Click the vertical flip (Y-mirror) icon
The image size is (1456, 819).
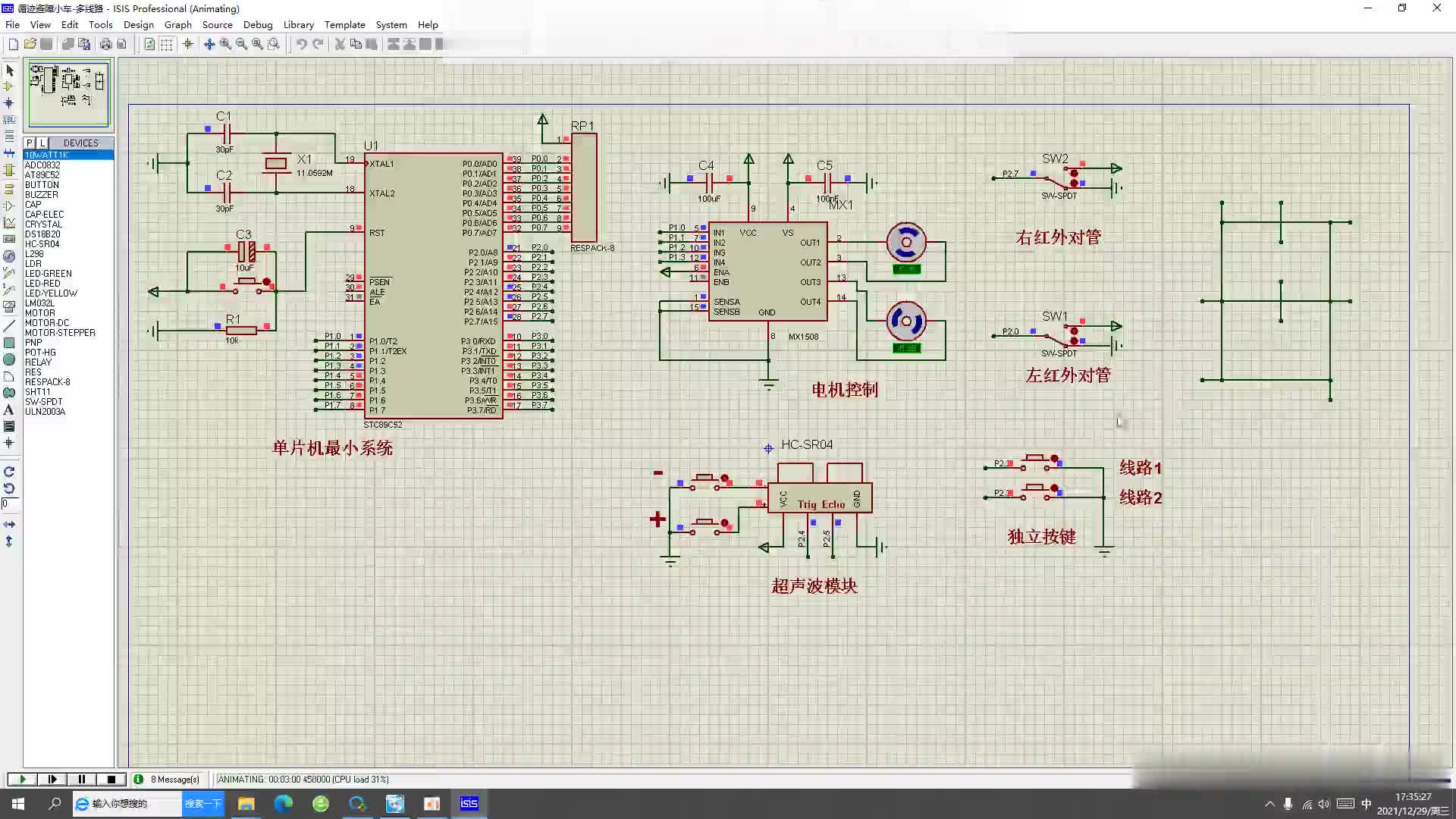point(9,541)
